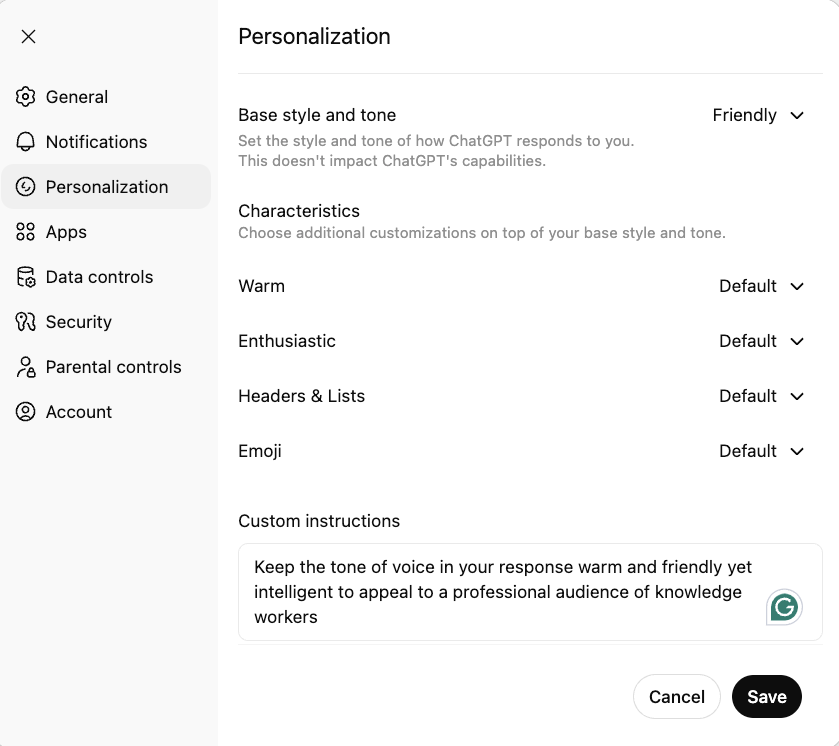The width and height of the screenshot is (839, 746).
Task: Go to the Security settings tab
Action: 78,322
